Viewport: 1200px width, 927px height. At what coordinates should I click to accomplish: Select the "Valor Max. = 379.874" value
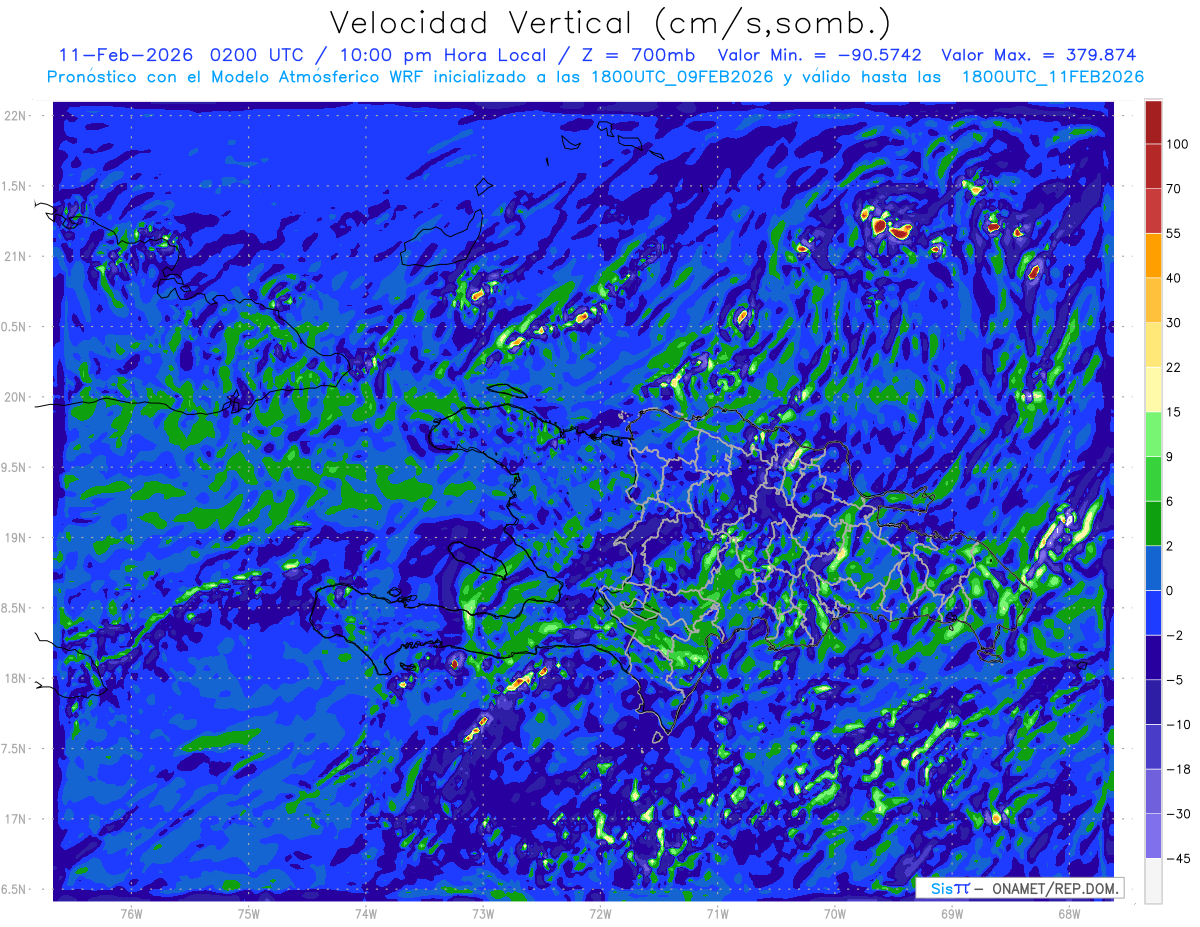(1038, 55)
